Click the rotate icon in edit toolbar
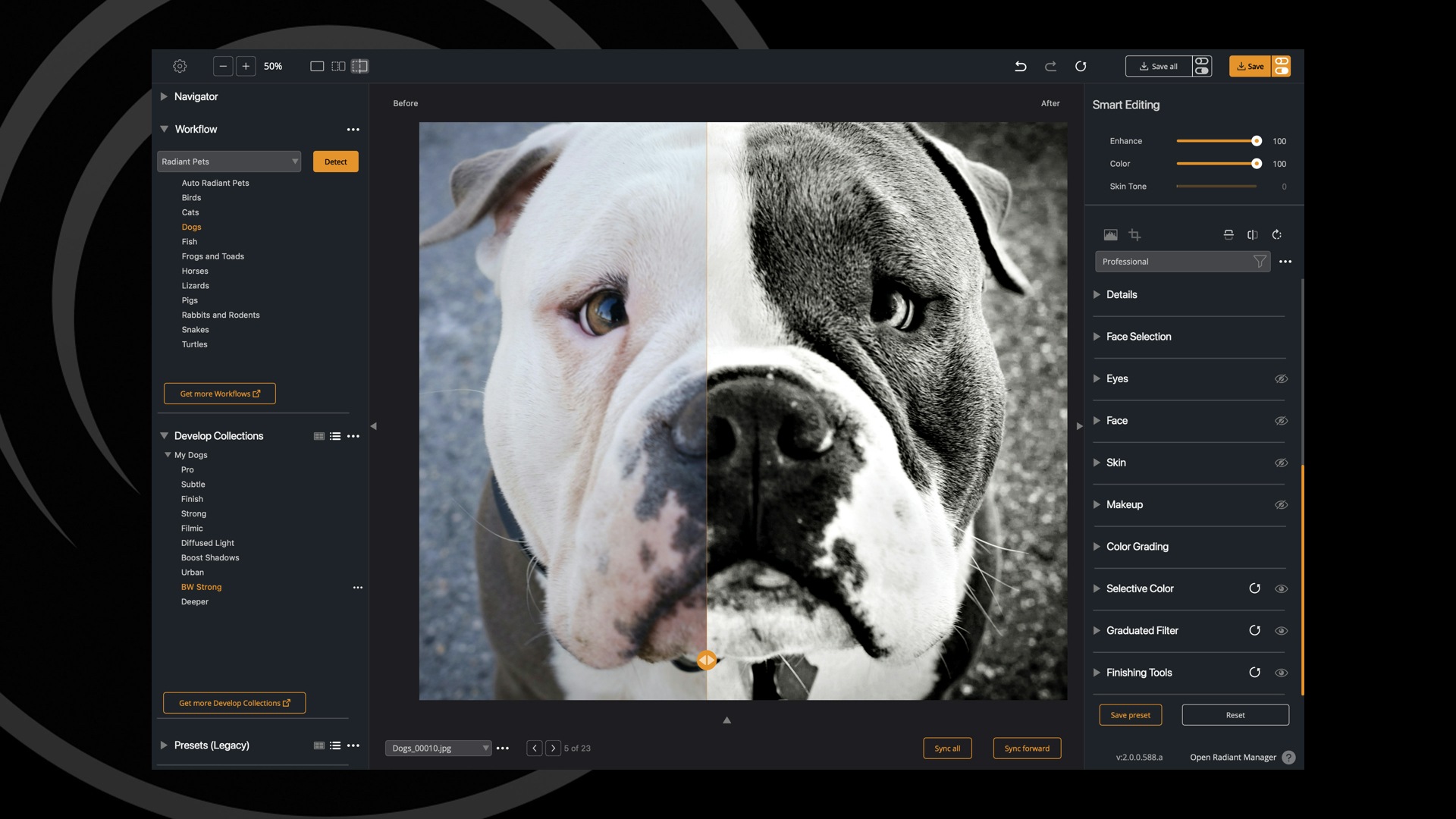1456x819 pixels. [x=1277, y=235]
